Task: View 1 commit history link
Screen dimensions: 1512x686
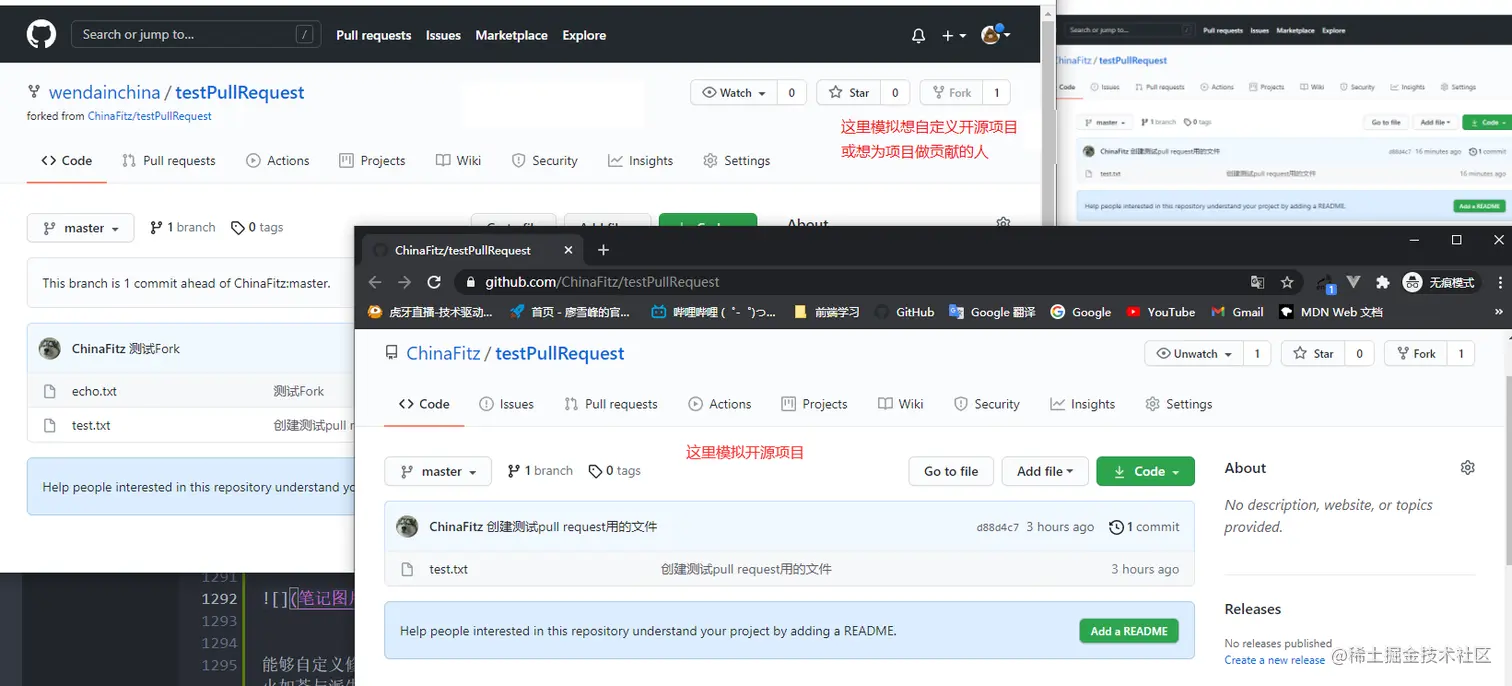Action: [x=1144, y=527]
